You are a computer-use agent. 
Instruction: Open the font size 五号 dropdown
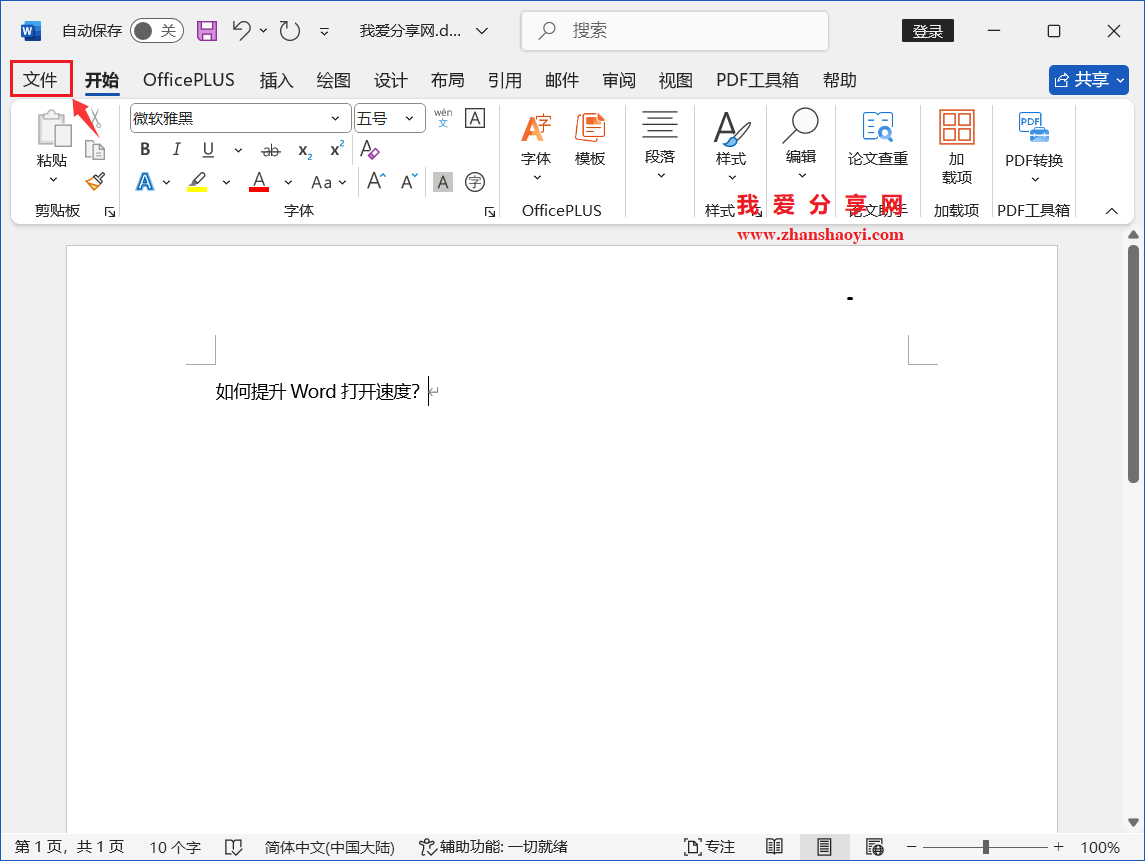pos(410,118)
